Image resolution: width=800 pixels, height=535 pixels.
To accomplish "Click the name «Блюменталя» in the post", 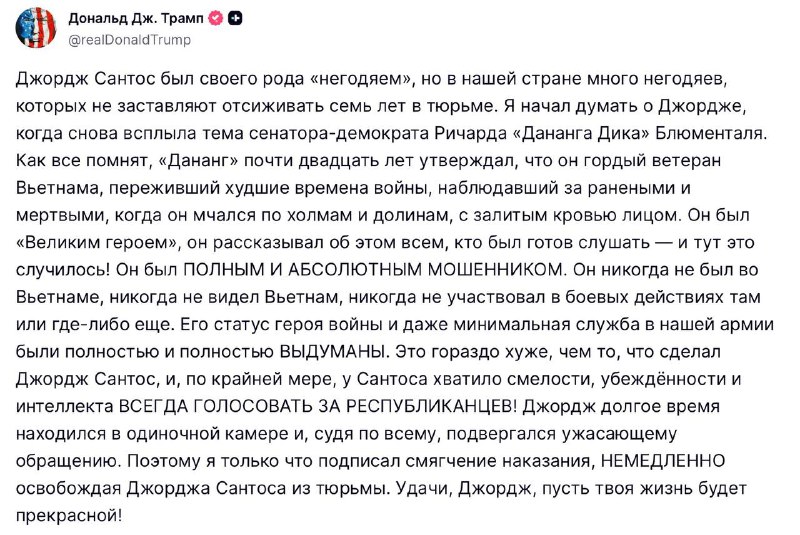I will click(706, 133).
